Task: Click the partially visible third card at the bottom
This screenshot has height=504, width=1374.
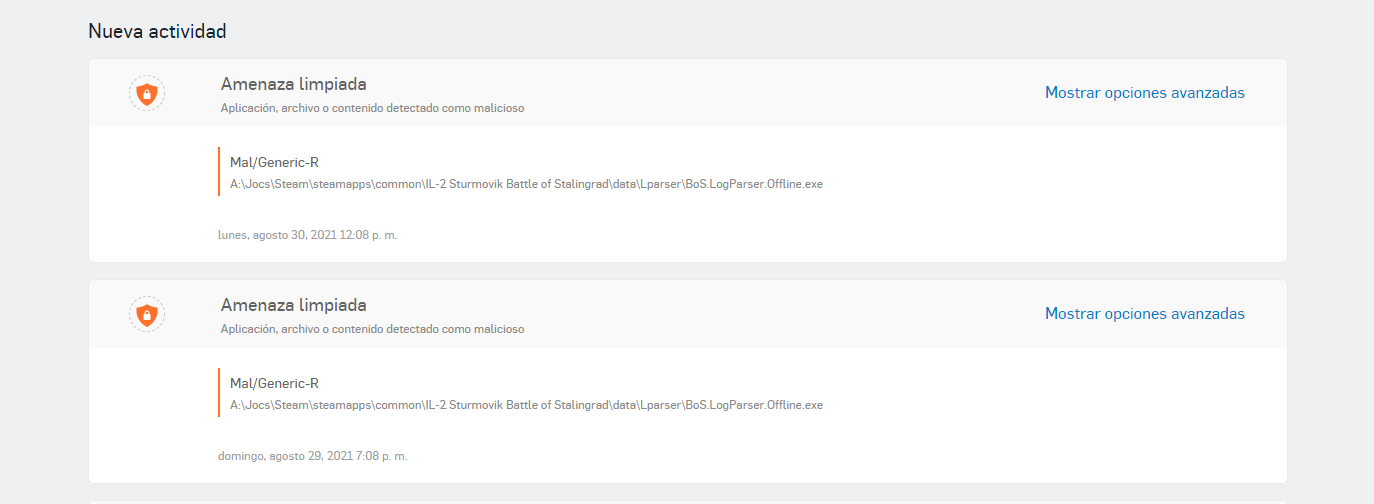Action: click(x=688, y=502)
